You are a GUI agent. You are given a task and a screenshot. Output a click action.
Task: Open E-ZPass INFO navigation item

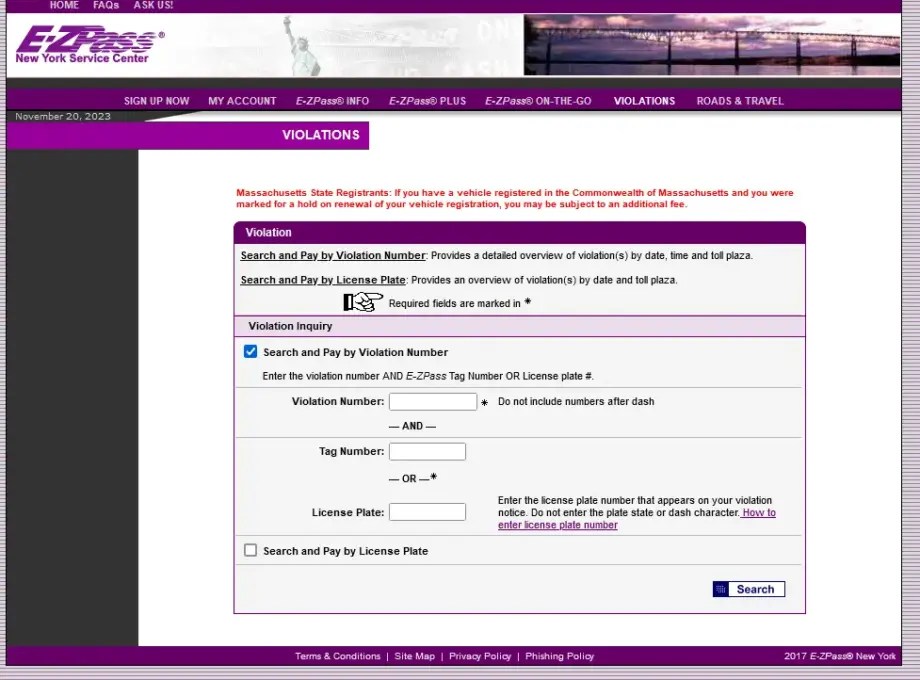pos(332,101)
